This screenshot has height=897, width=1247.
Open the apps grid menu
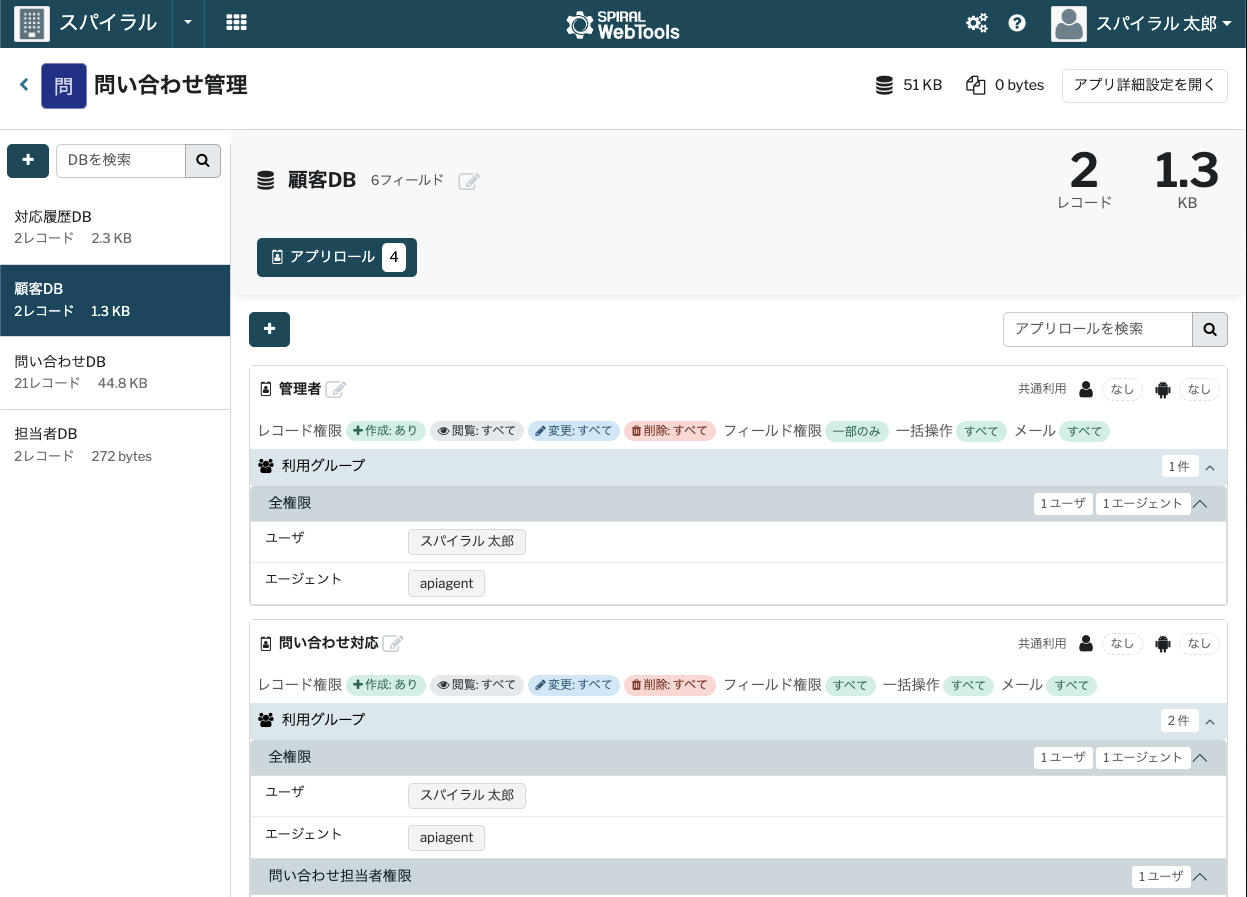tap(236, 23)
